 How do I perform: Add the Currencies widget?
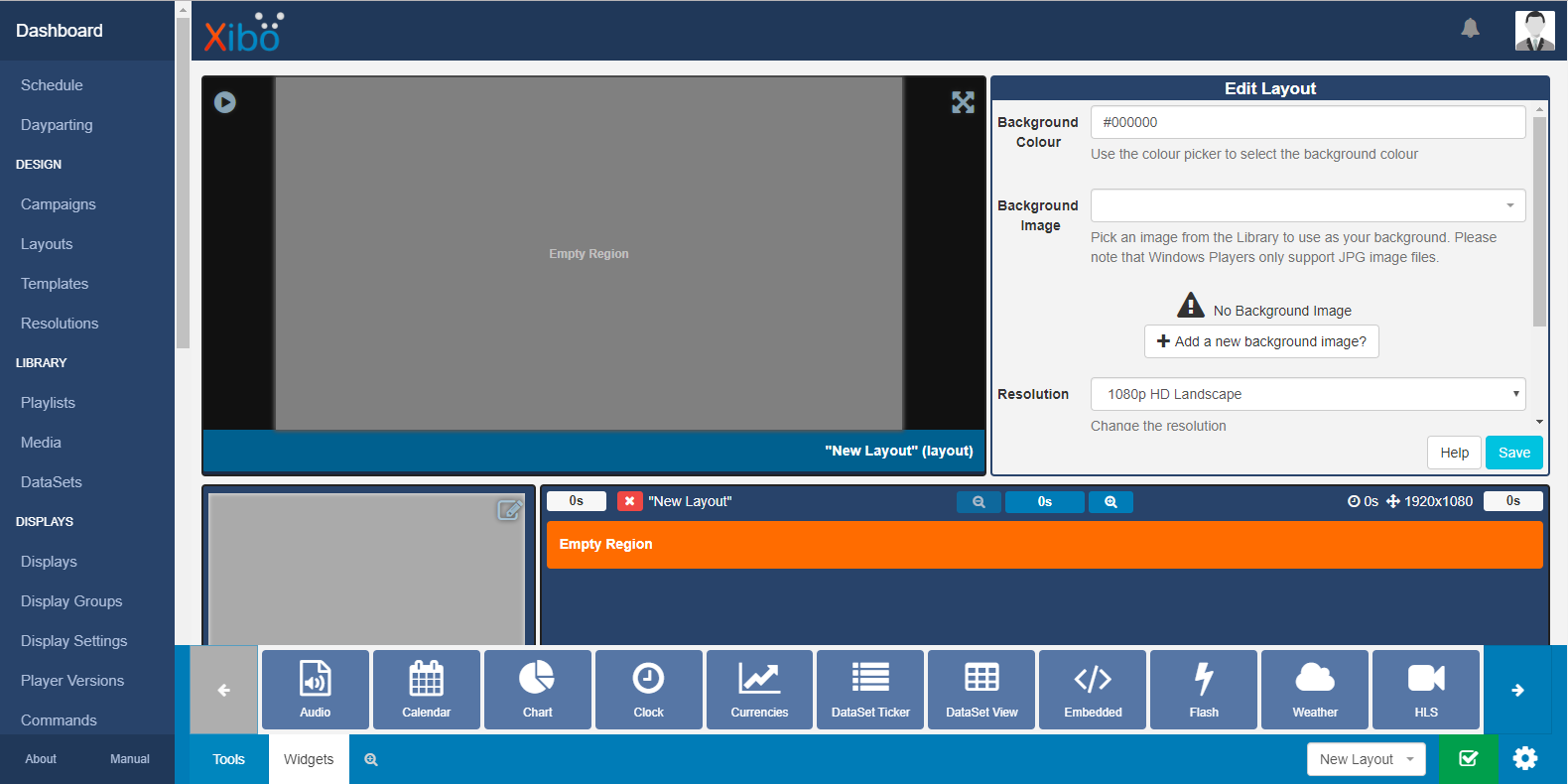pyautogui.click(x=760, y=690)
